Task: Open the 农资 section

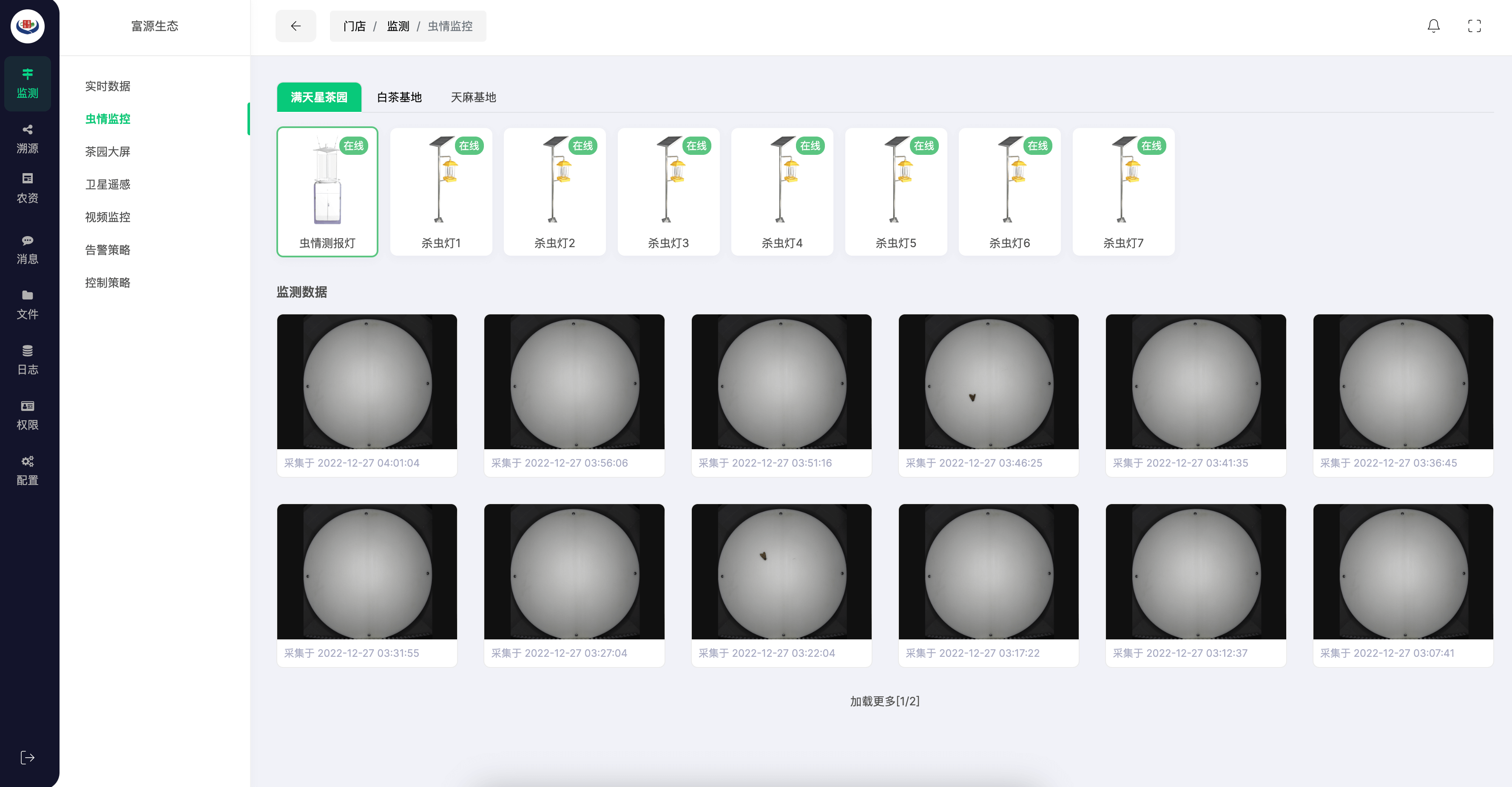Action: [x=27, y=188]
